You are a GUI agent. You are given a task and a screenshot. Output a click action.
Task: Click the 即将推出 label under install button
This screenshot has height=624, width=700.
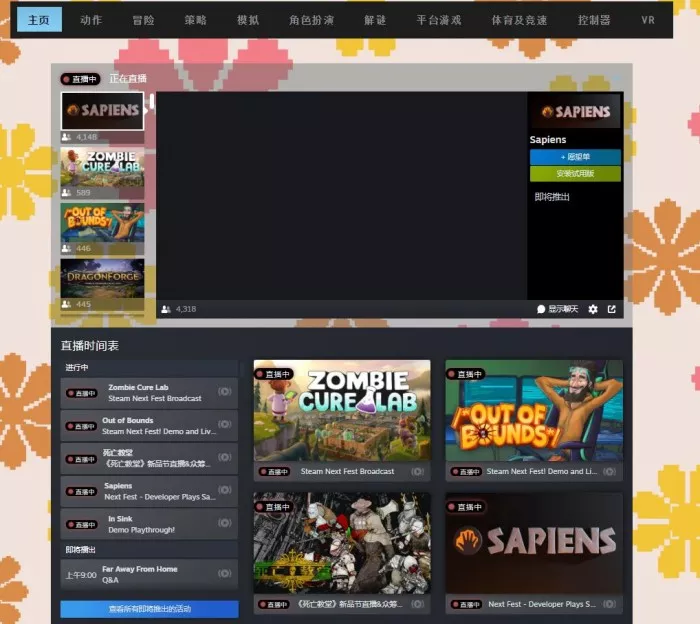tap(552, 197)
